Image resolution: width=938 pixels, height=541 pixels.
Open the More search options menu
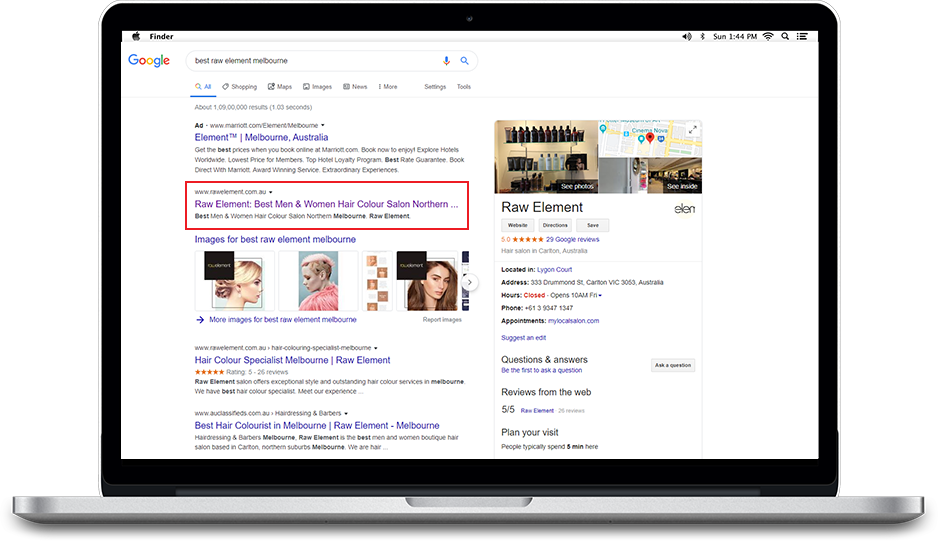(x=388, y=87)
